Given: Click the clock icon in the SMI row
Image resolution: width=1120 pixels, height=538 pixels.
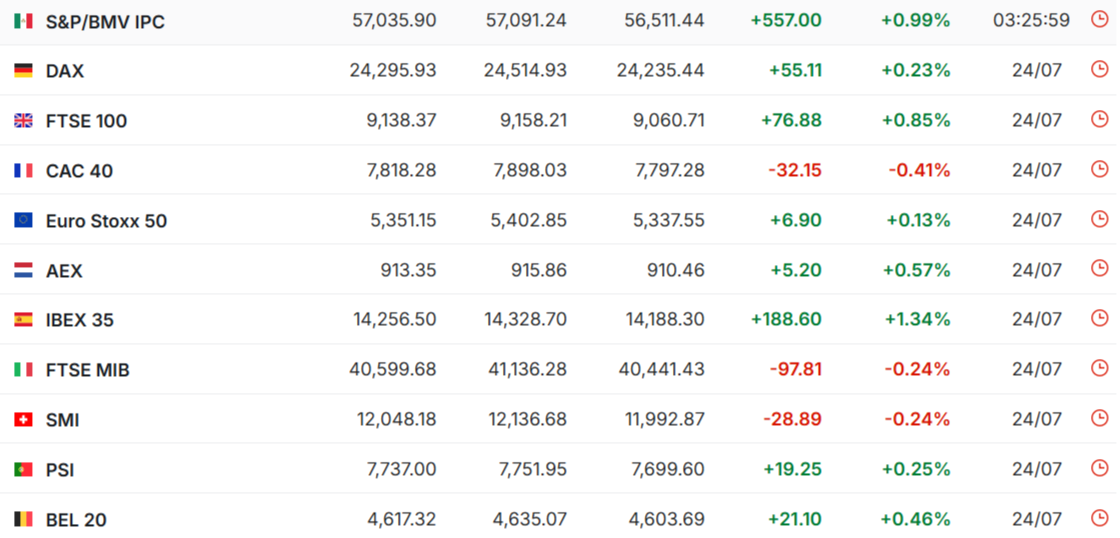Looking at the screenshot, I should pyautogui.click(x=1099, y=419).
